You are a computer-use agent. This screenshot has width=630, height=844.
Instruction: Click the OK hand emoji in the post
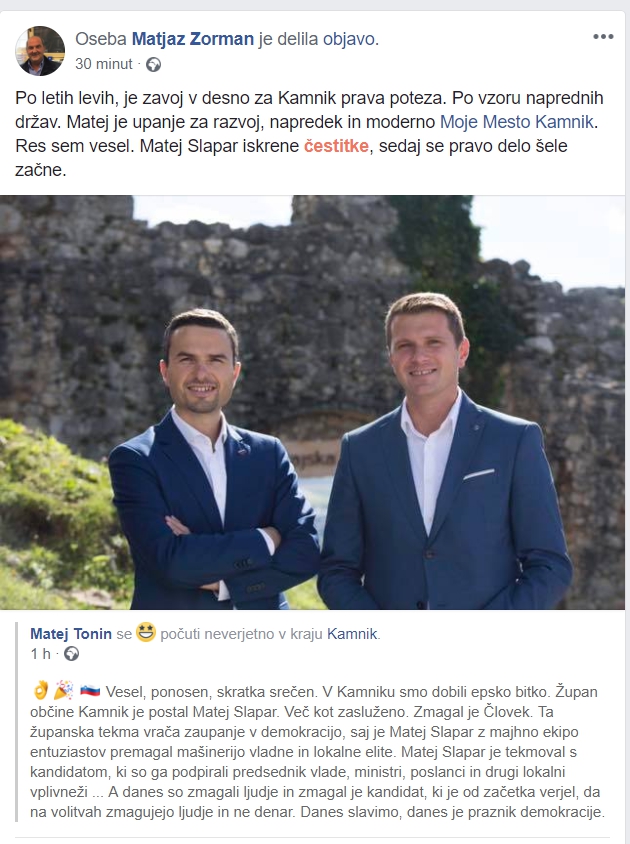[41, 690]
